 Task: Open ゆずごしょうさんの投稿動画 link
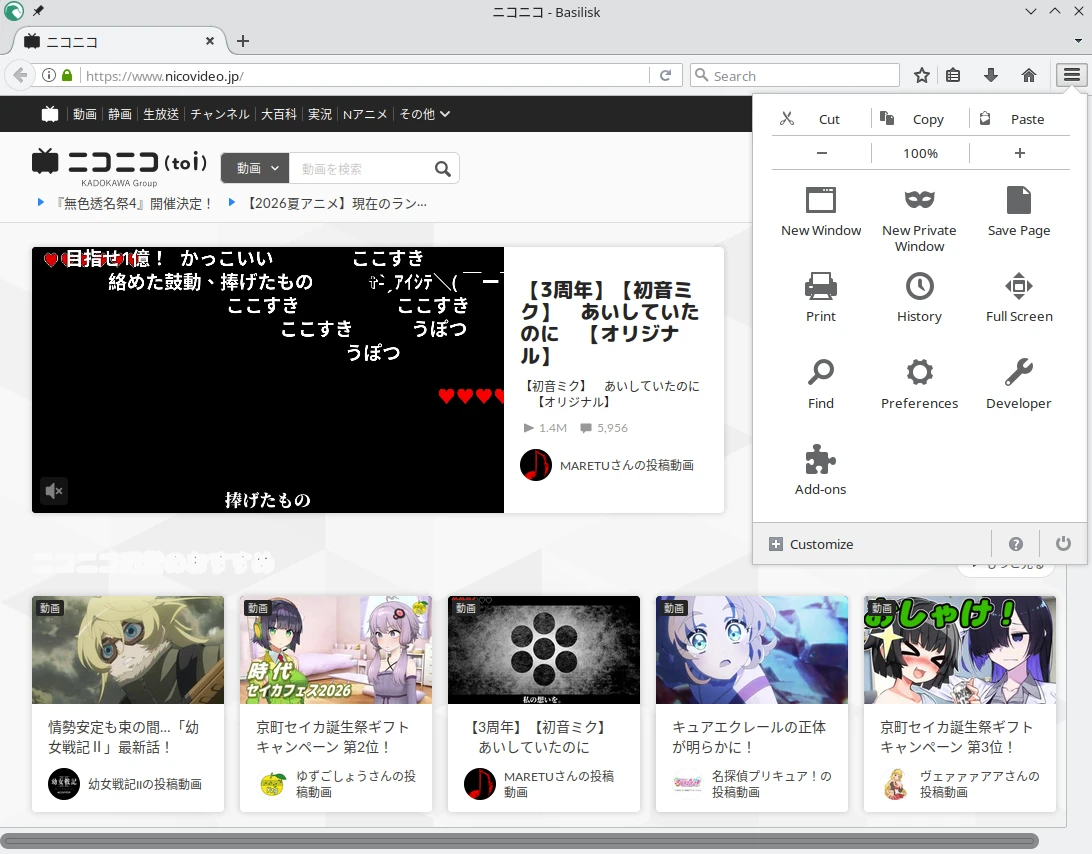356,784
